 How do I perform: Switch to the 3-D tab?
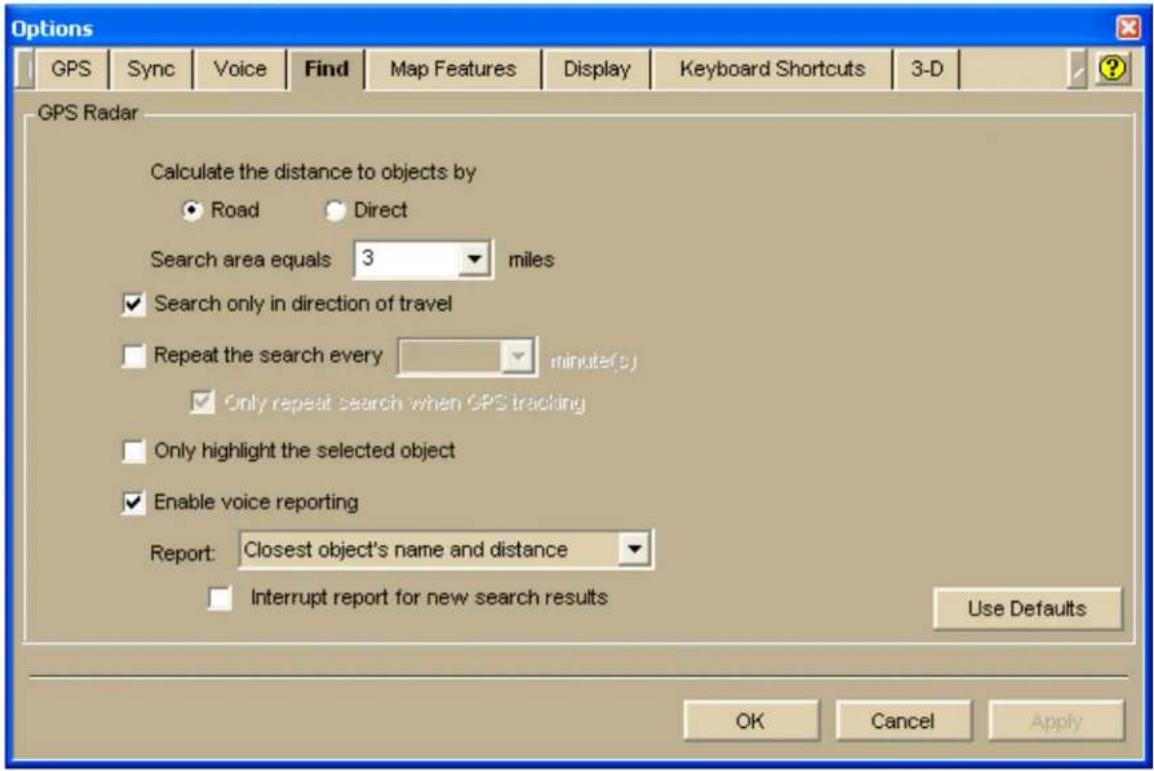point(927,69)
